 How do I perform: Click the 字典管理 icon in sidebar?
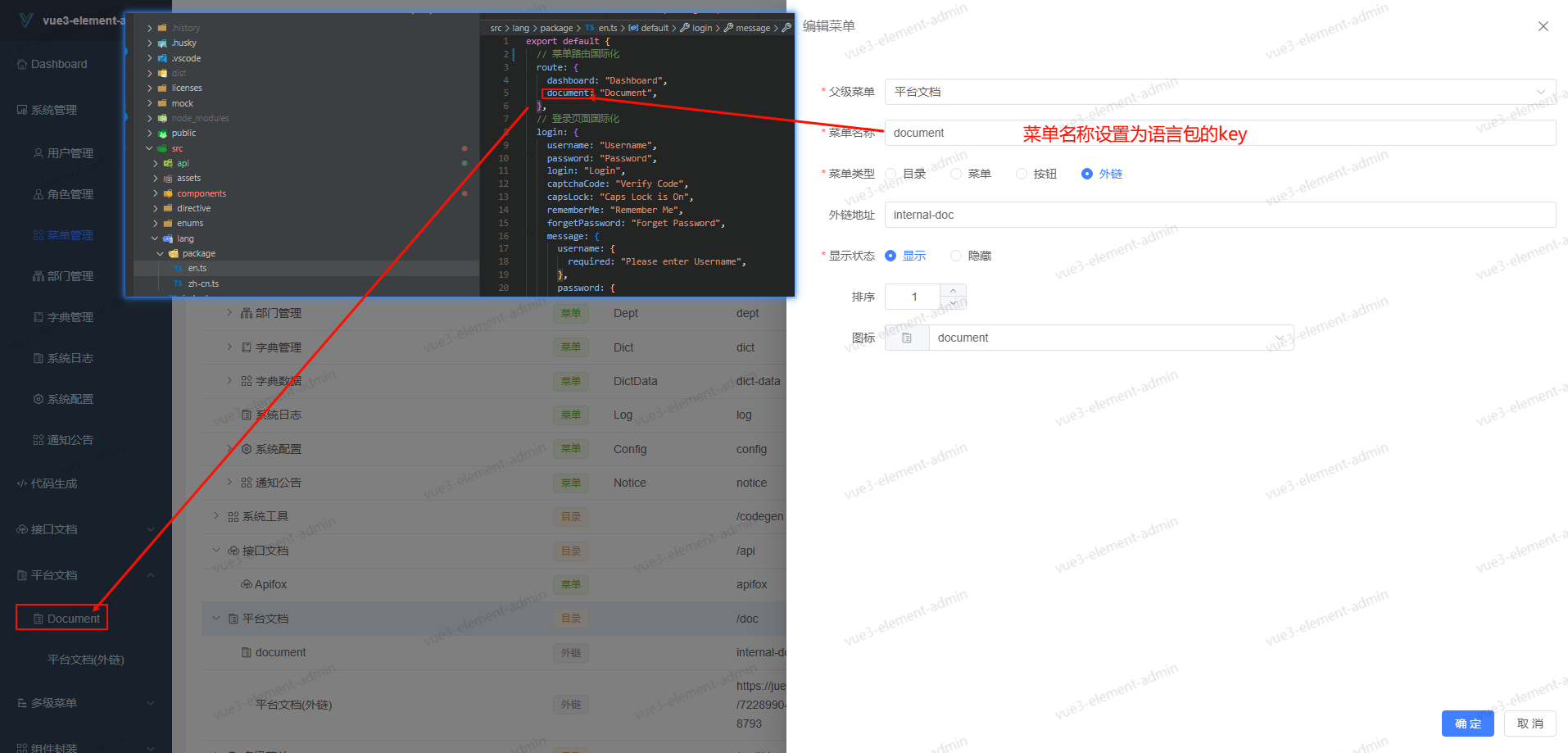[39, 317]
